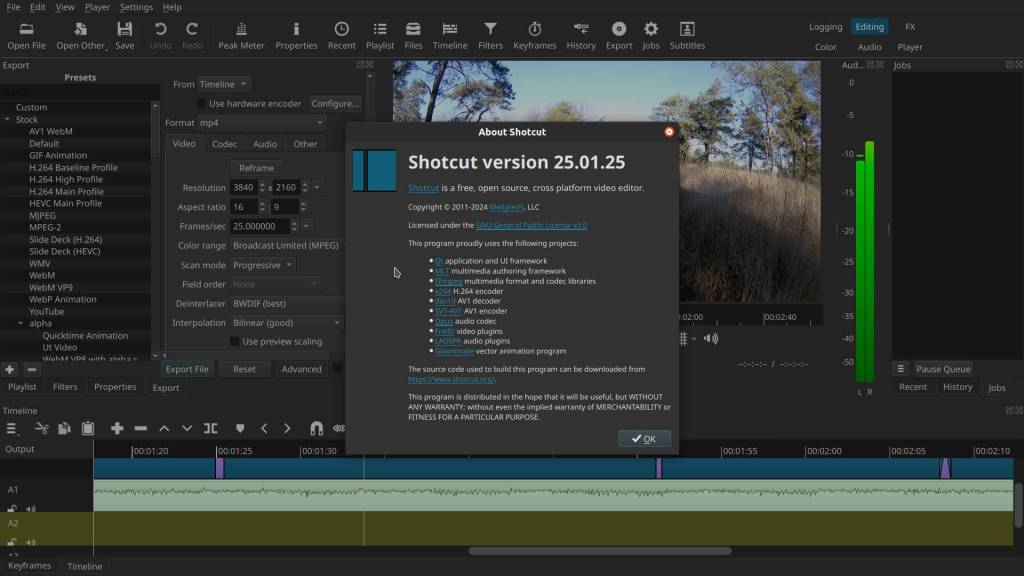Click the timeline Paste icon

coord(88,428)
